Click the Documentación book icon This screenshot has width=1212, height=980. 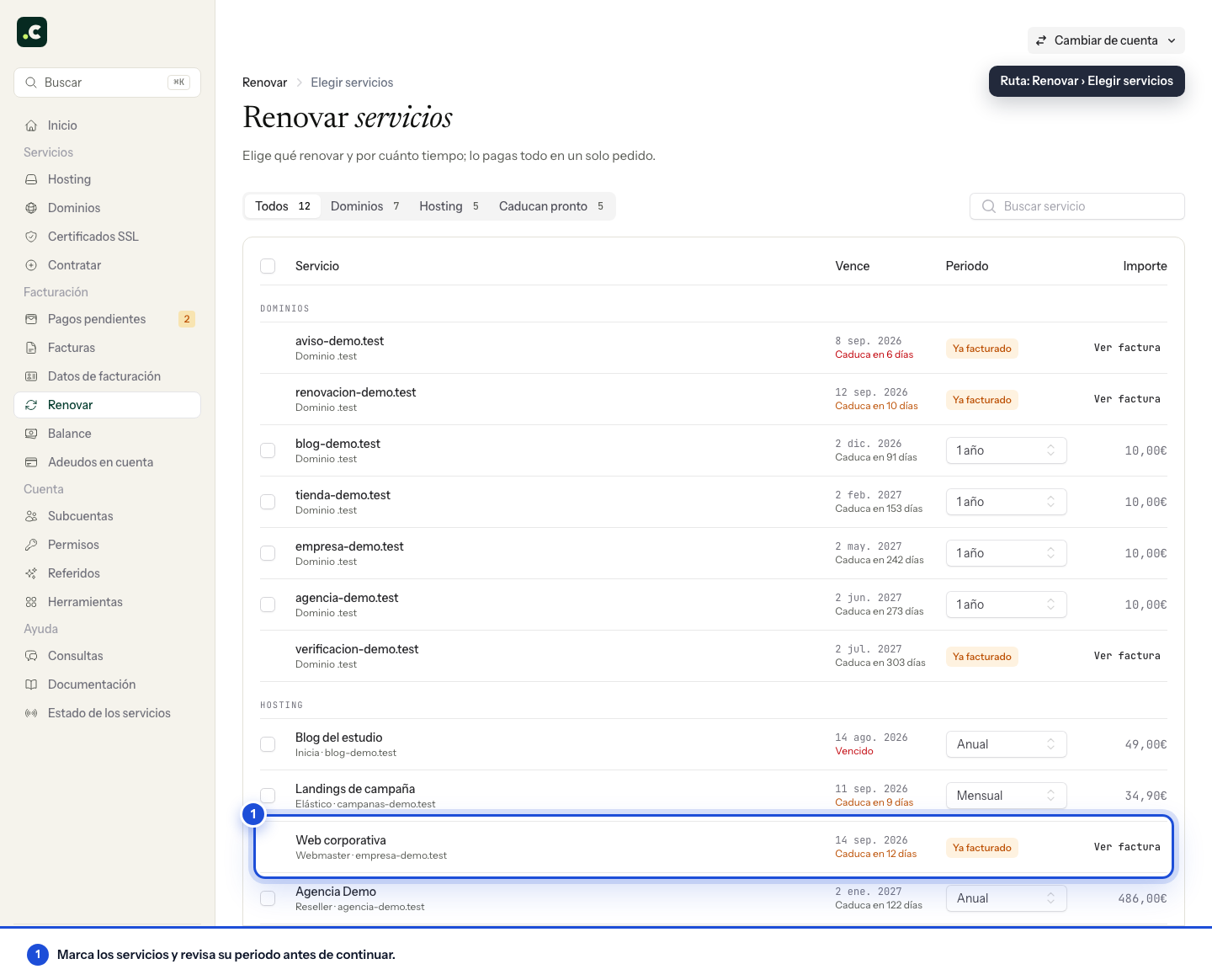tap(31, 684)
